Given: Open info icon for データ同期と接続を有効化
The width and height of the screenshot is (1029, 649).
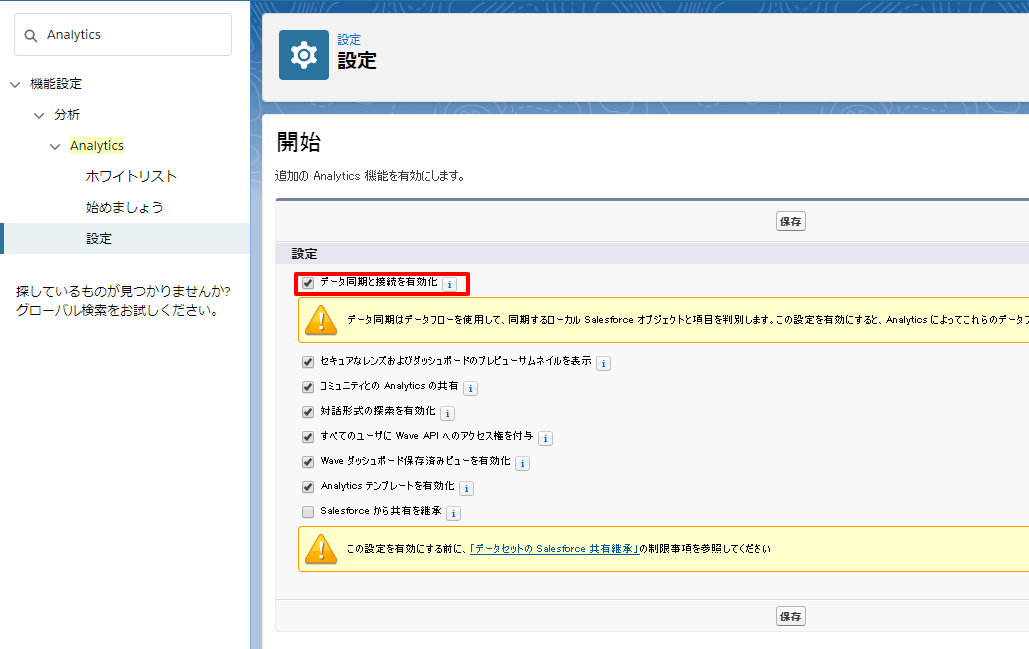Looking at the screenshot, I should coord(450,284).
